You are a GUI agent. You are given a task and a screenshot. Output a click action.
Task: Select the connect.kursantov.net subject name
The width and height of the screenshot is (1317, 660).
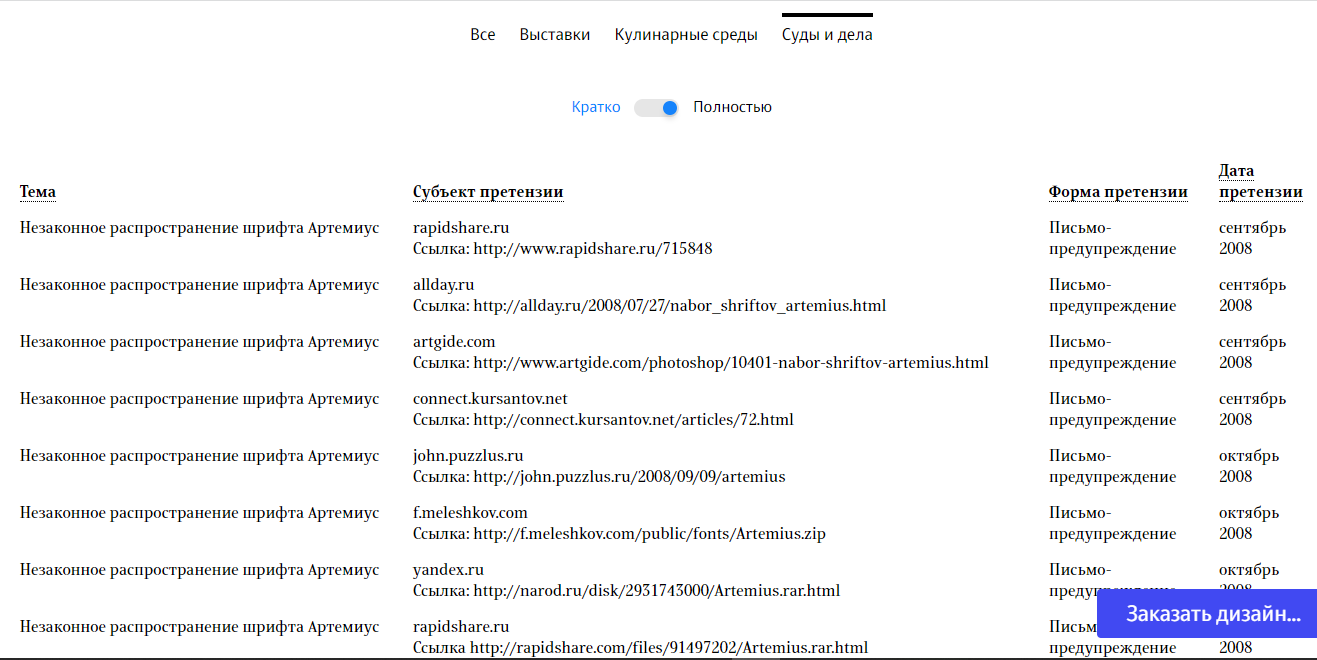[490, 399]
